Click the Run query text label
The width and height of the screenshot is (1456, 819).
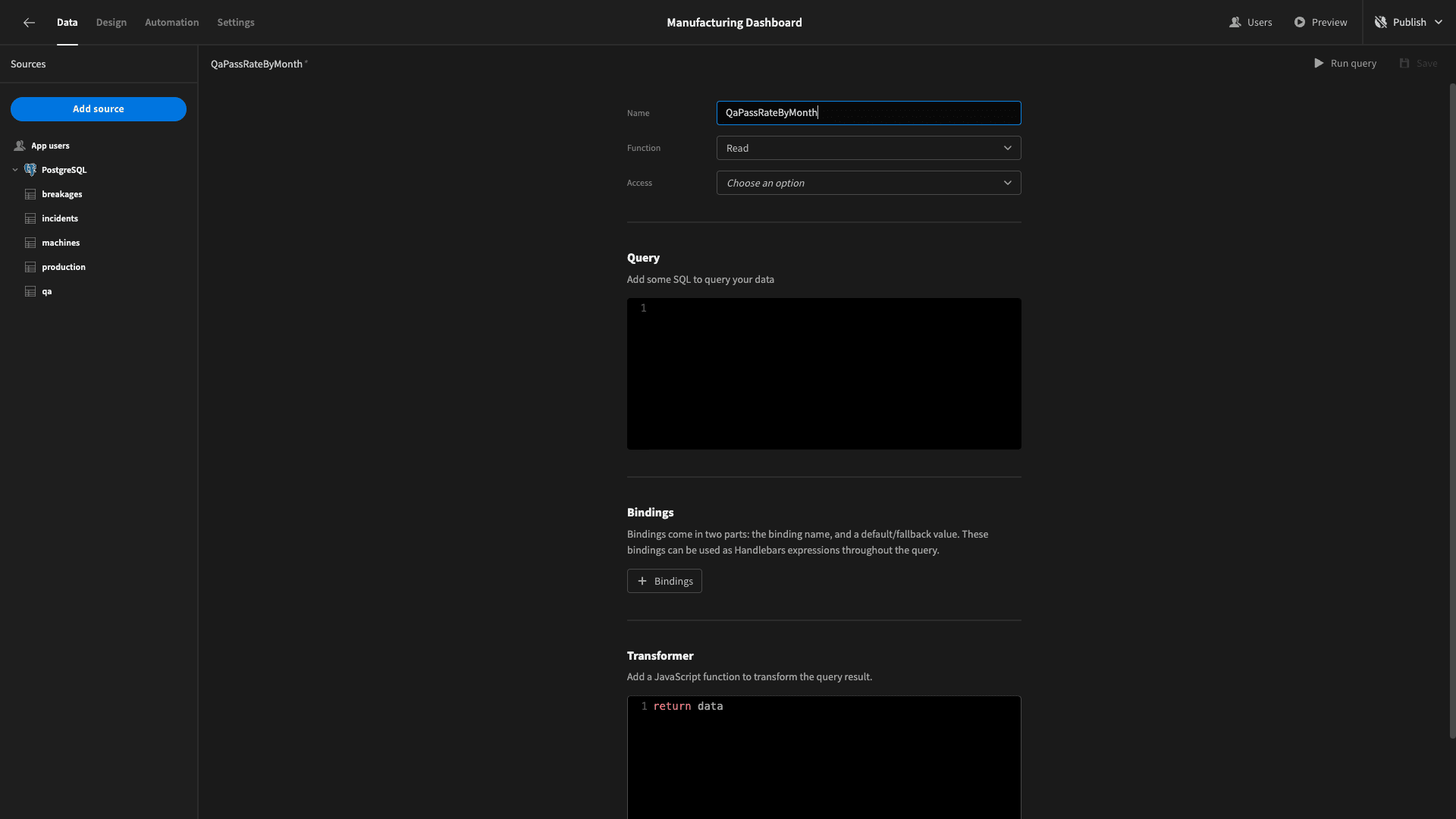coord(1353,64)
